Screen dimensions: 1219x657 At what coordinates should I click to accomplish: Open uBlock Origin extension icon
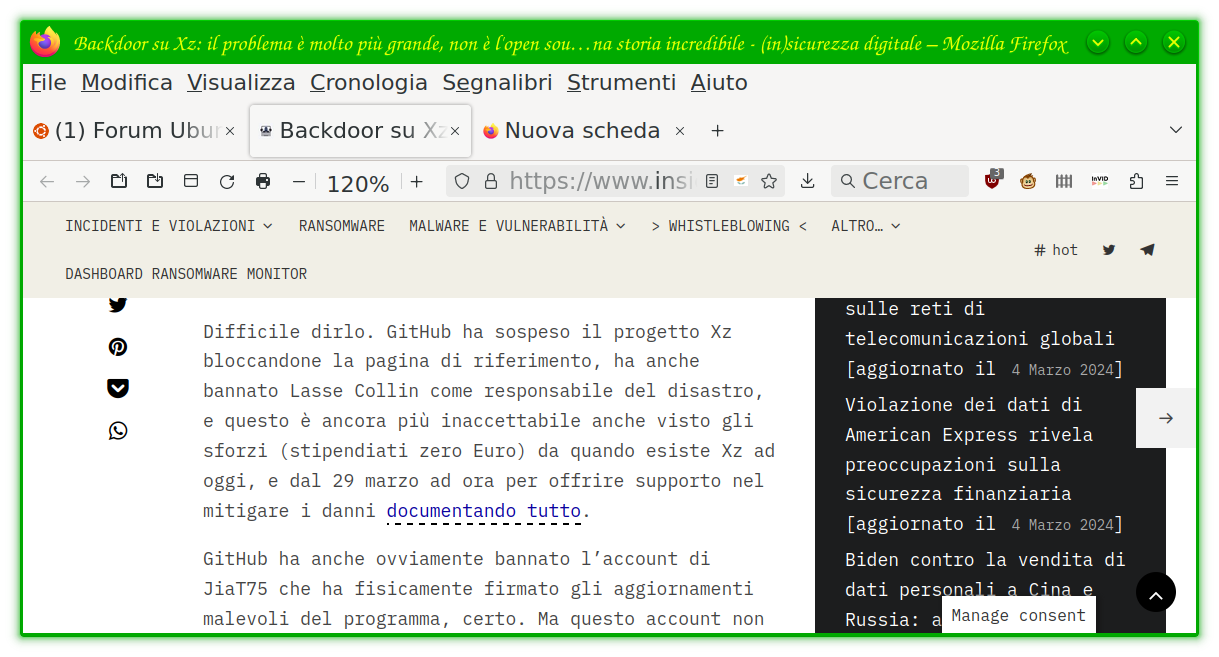(x=992, y=181)
